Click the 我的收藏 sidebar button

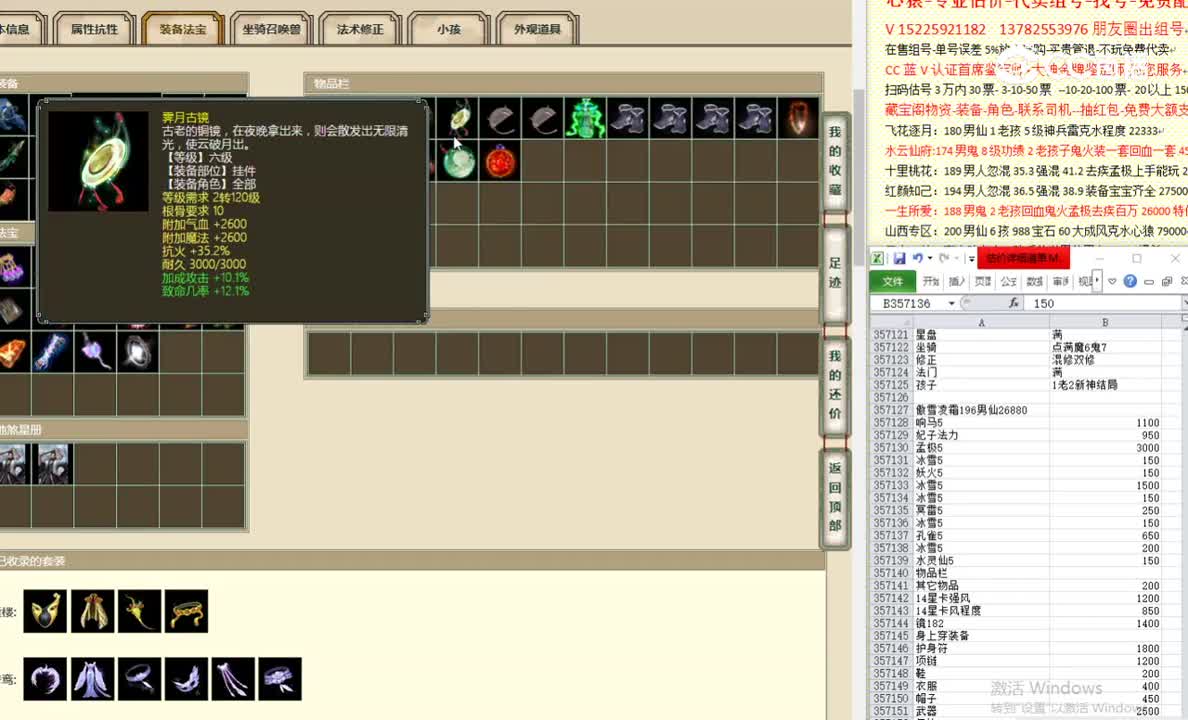[x=835, y=160]
